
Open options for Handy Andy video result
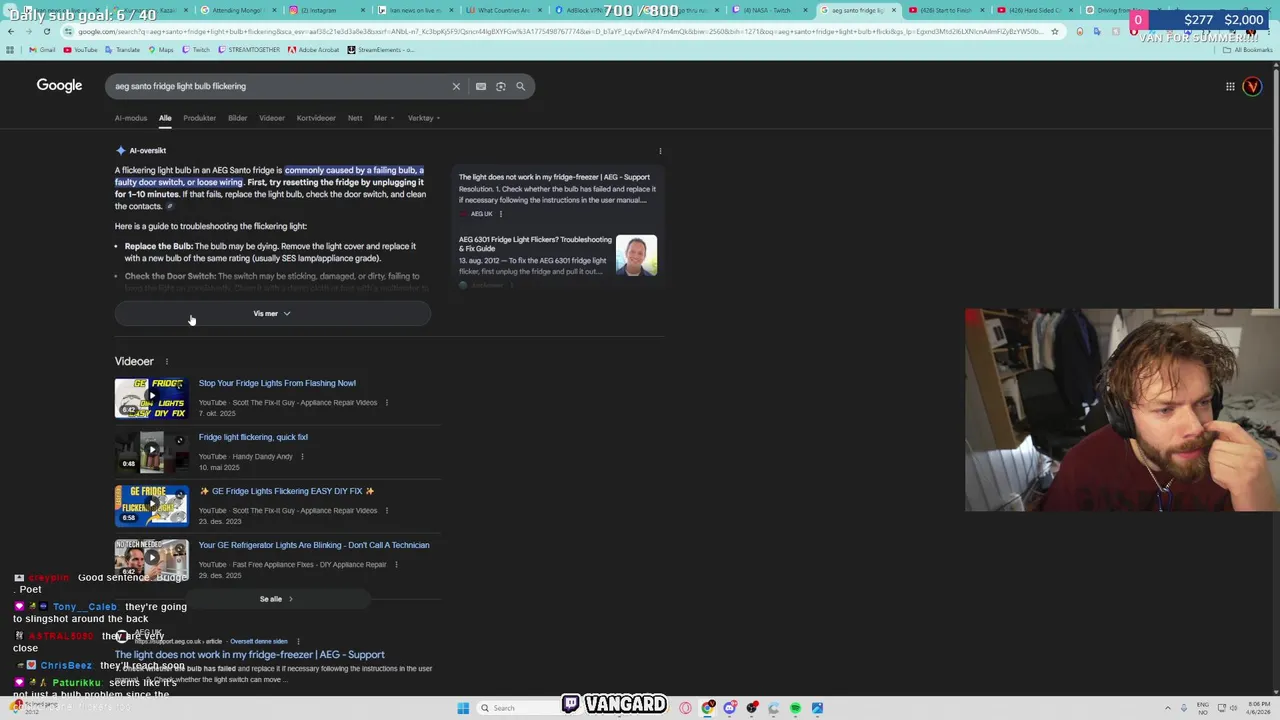click(302, 457)
